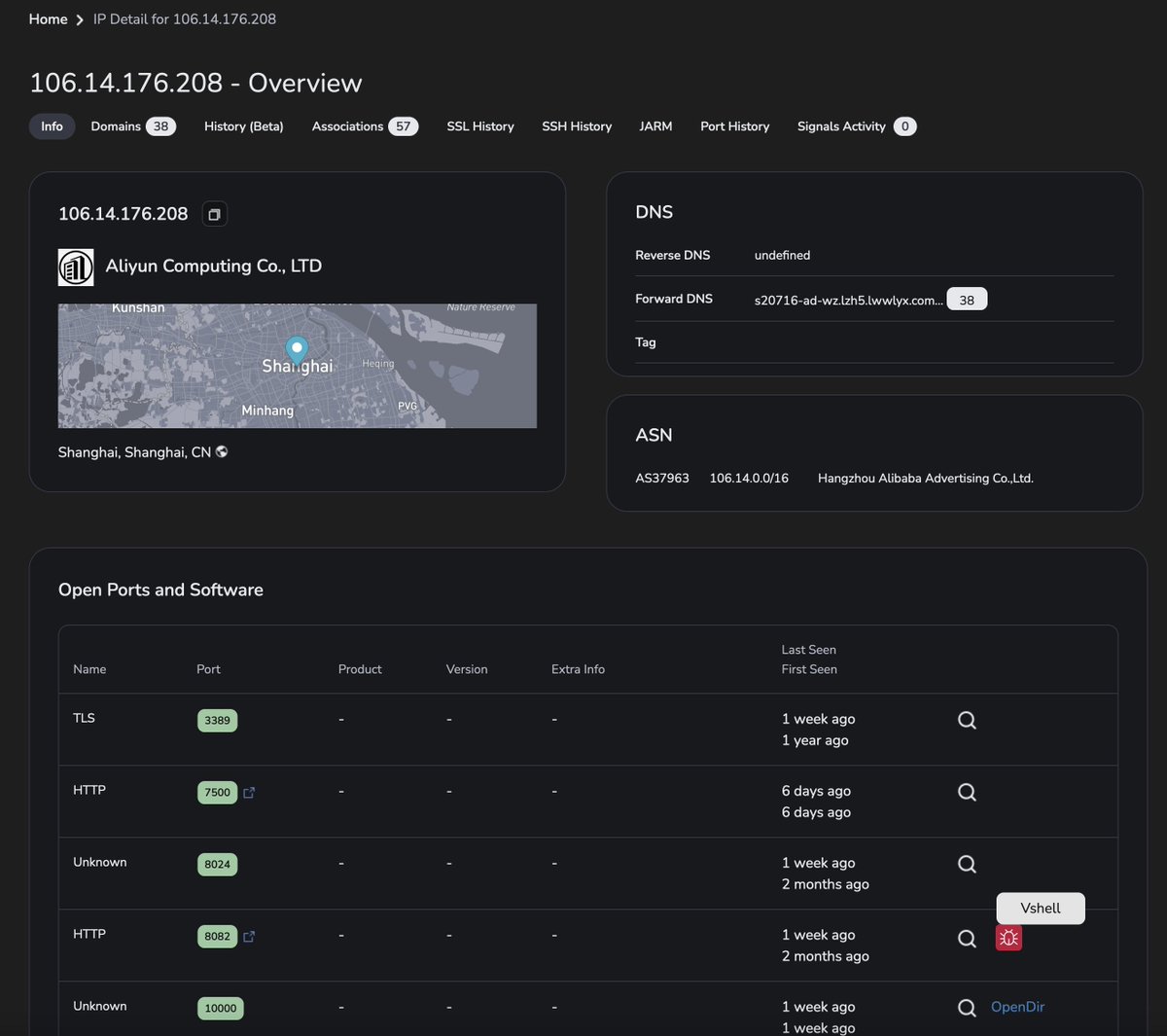This screenshot has height=1036, width=1167.
Task: Switch to the Domains tab
Action: tap(133, 126)
